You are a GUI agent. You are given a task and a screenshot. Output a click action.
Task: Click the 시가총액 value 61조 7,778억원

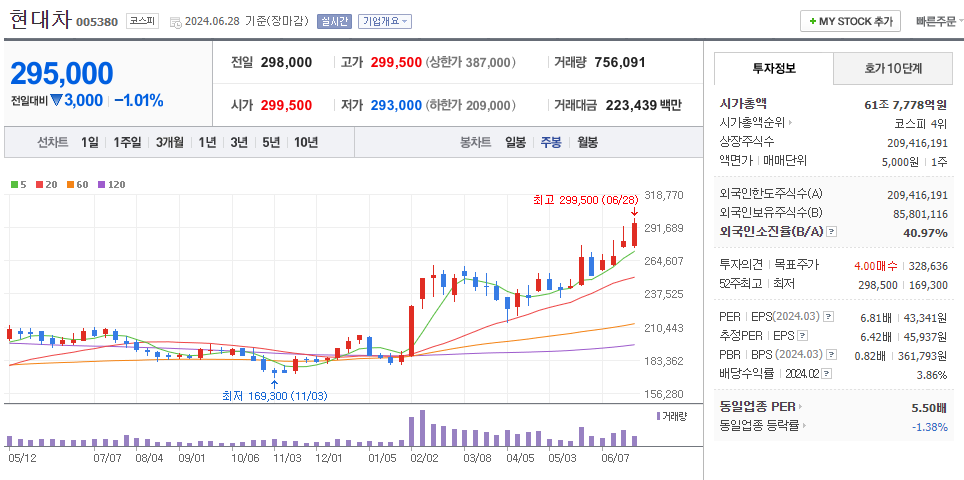pos(906,105)
